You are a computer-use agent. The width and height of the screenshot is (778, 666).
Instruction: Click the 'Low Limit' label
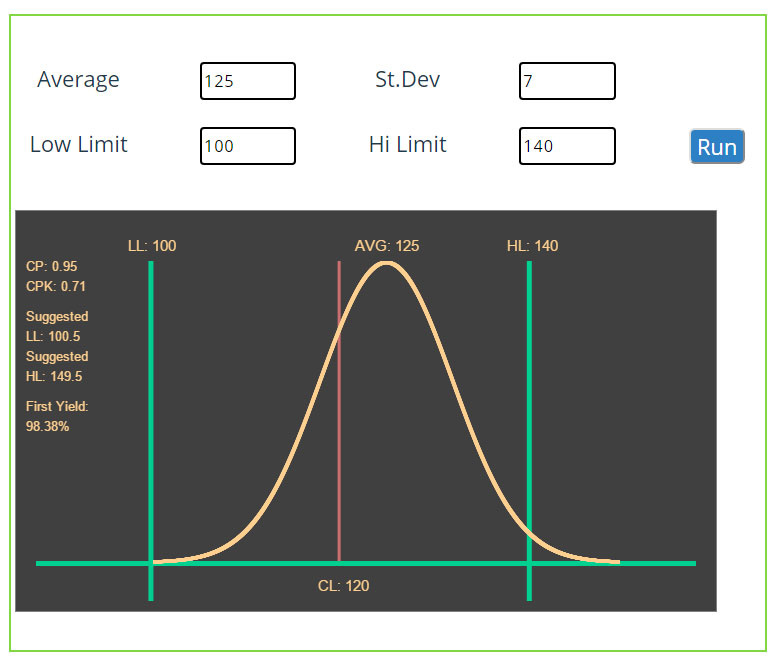point(78,144)
